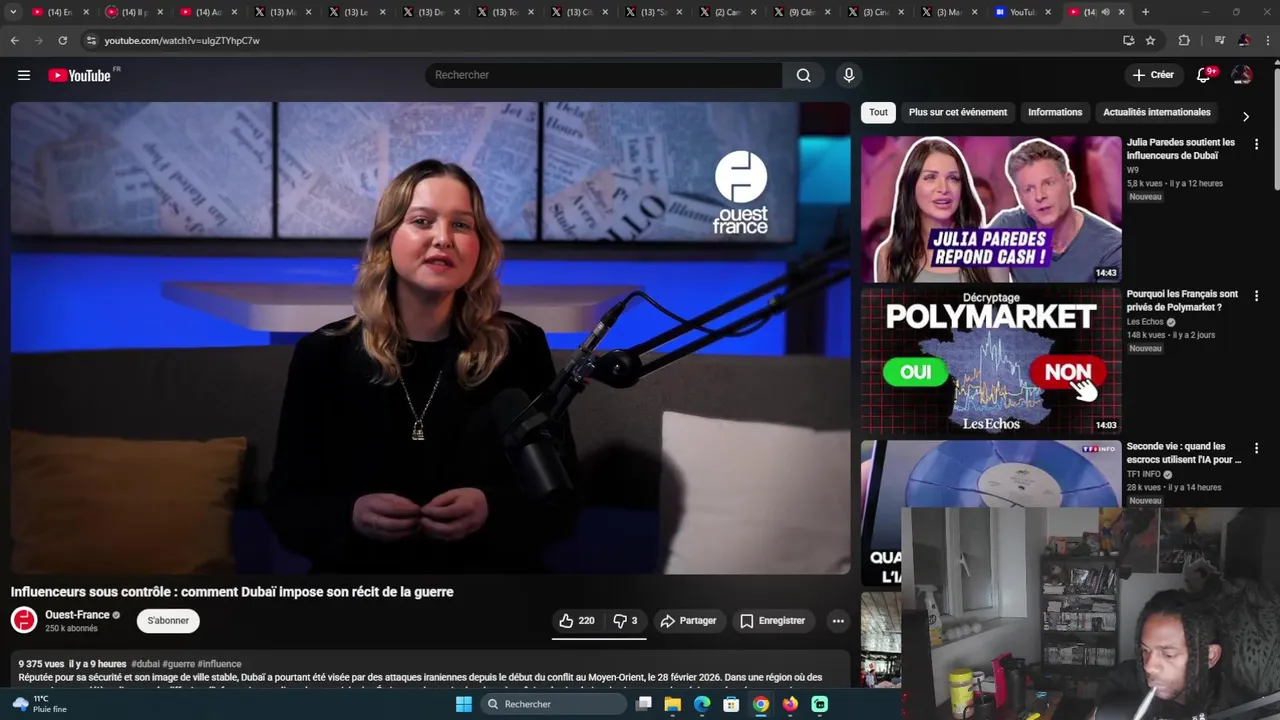Open Pourquoi les Français sont privés title
The width and height of the screenshot is (1280, 720).
point(1182,301)
